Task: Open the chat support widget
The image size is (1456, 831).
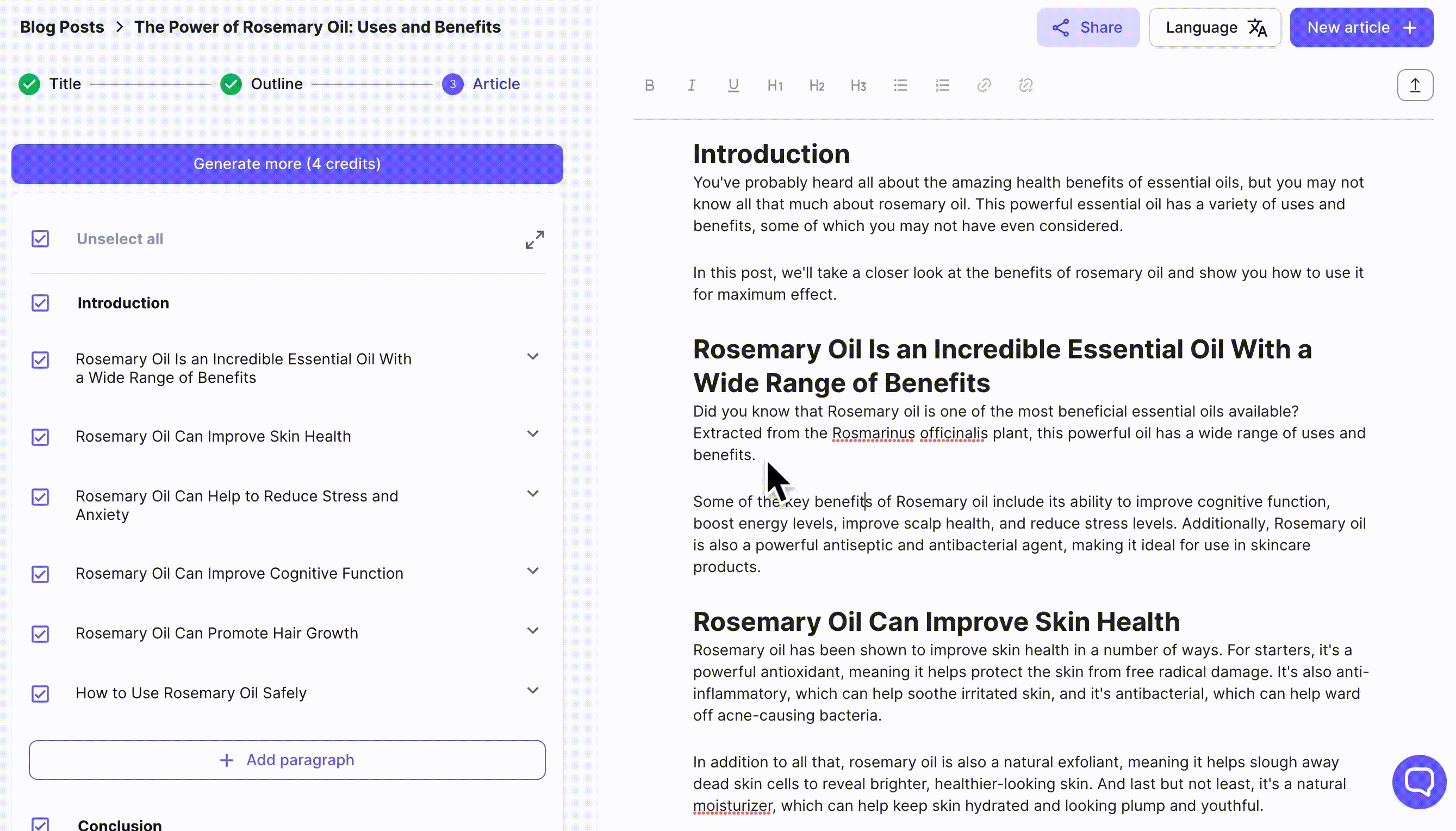Action: click(x=1418, y=782)
